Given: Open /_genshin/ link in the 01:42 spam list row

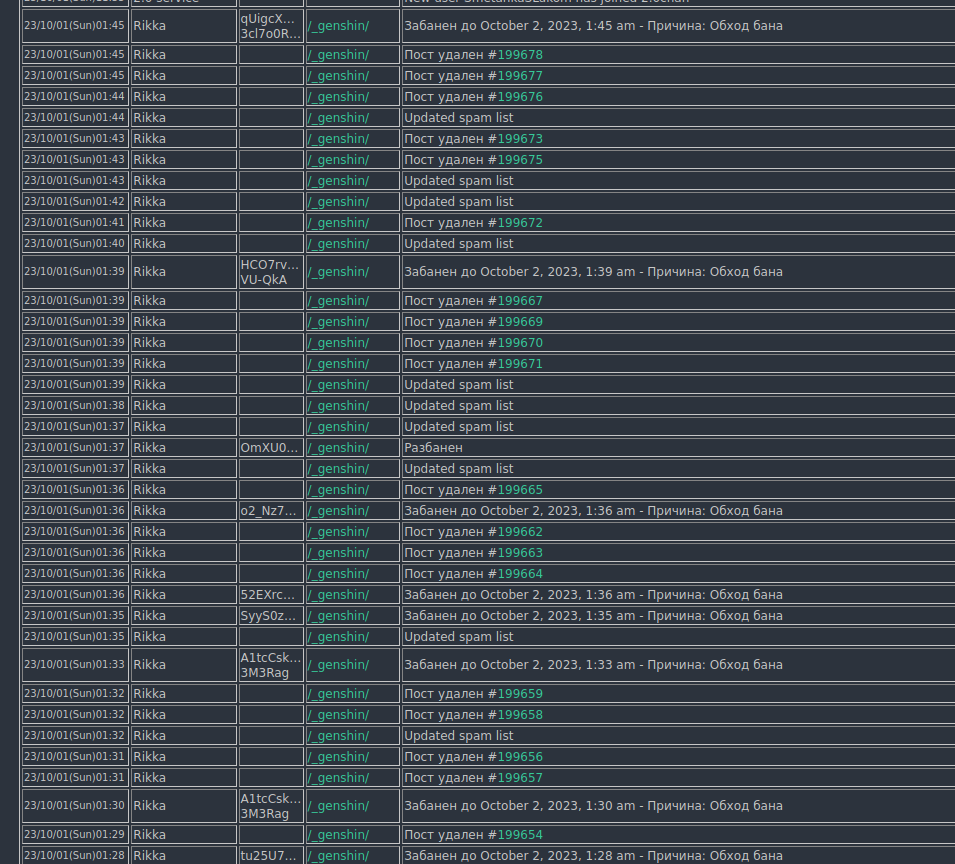Looking at the screenshot, I should point(338,202).
